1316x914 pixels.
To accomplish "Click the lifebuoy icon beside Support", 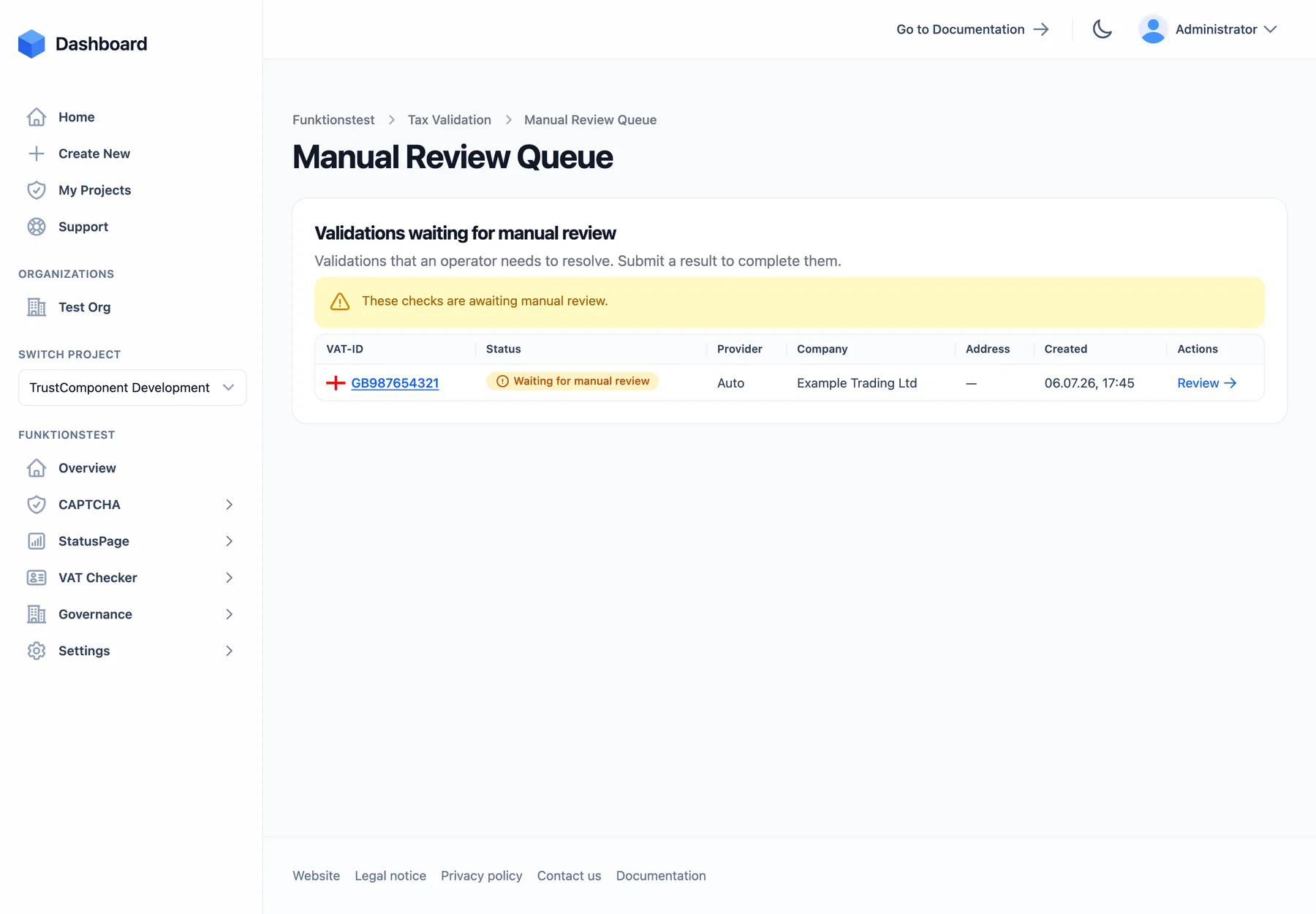I will [37, 227].
